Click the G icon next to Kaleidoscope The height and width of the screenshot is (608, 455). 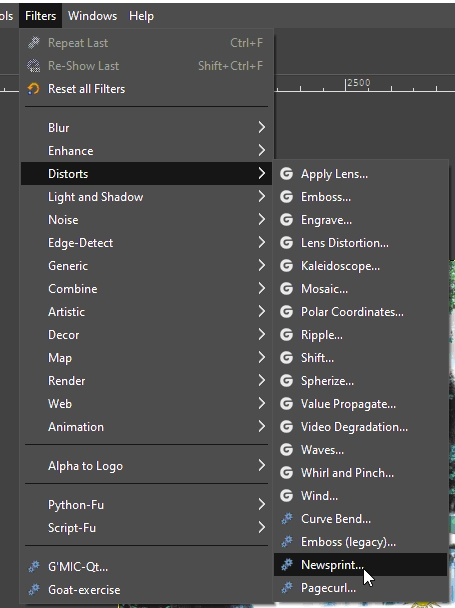pyautogui.click(x=286, y=266)
